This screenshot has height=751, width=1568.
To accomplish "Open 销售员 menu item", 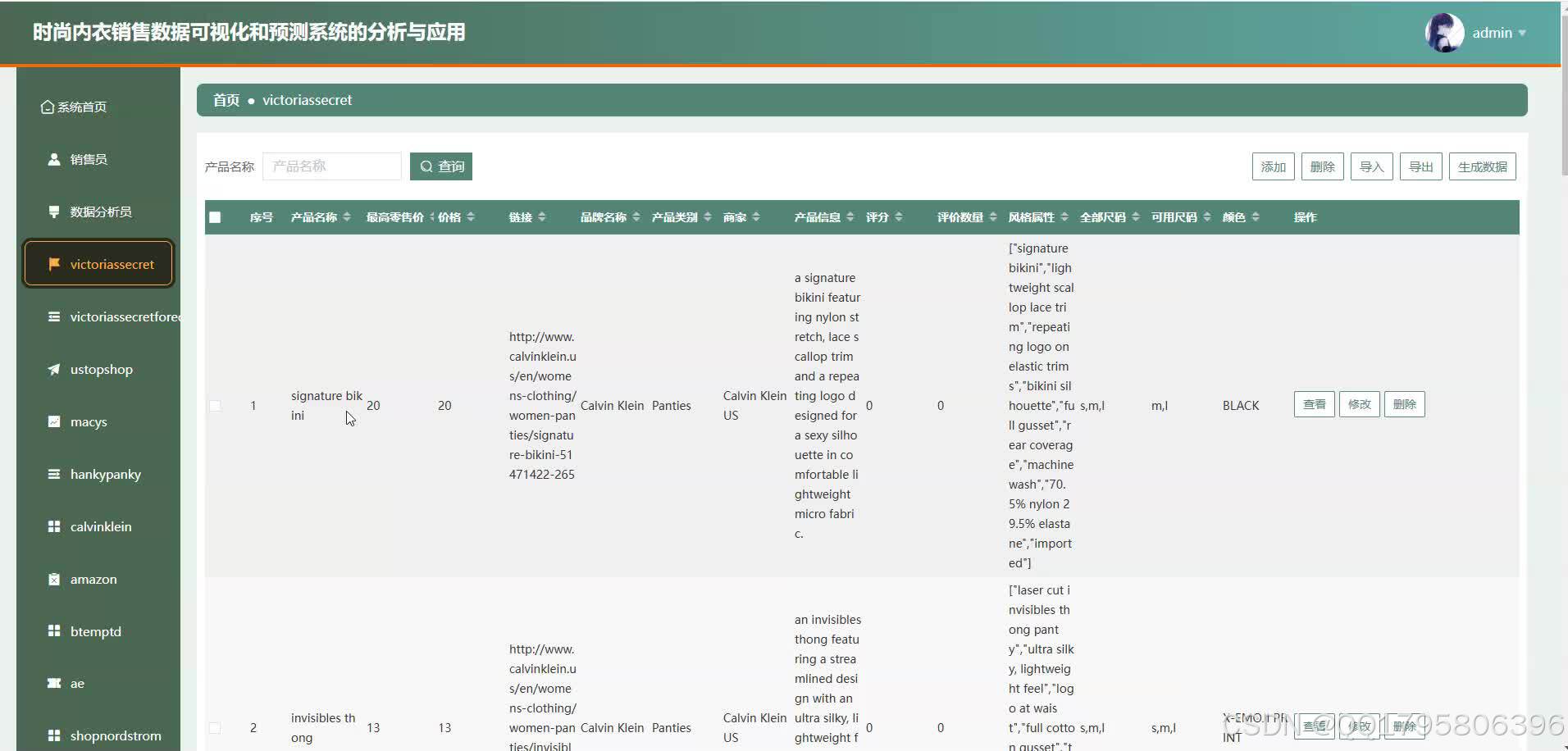I will 98,159.
